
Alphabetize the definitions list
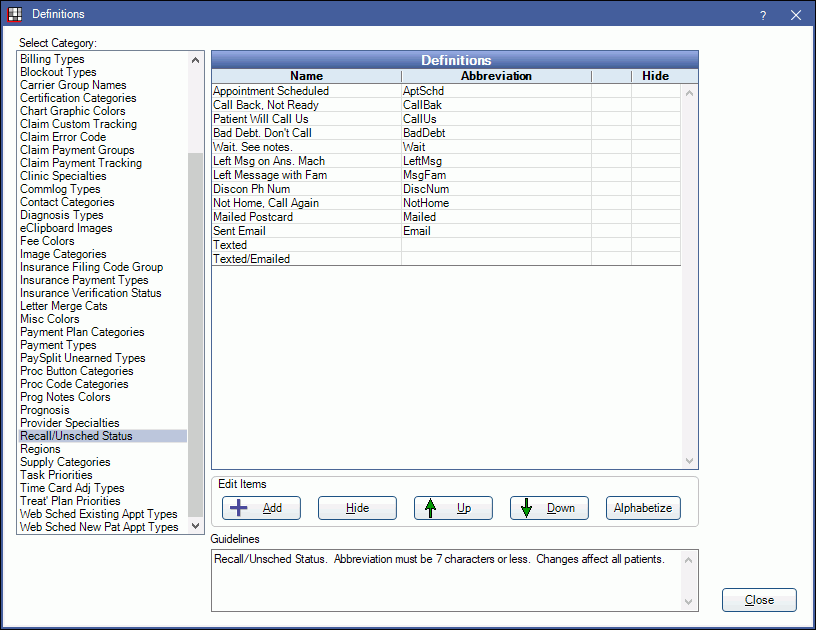pyautogui.click(x=643, y=508)
